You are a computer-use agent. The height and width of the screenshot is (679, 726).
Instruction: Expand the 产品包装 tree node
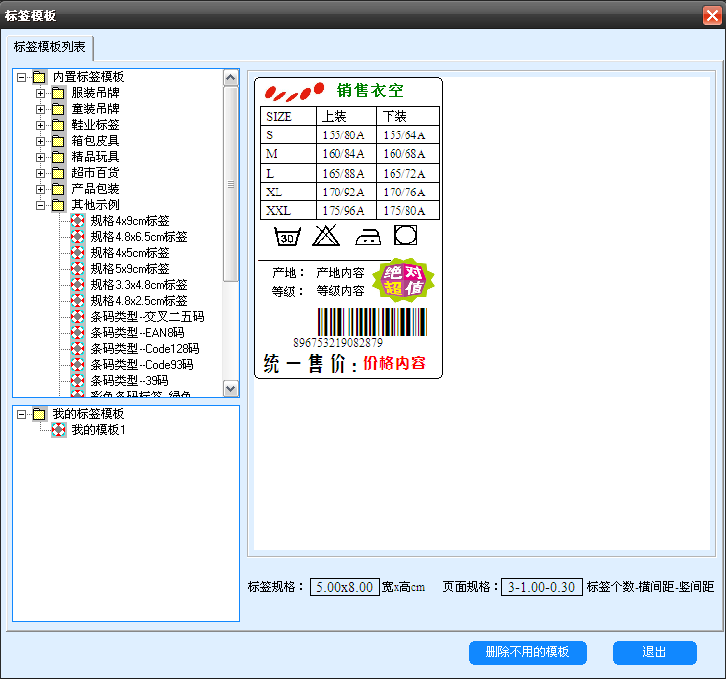41,189
